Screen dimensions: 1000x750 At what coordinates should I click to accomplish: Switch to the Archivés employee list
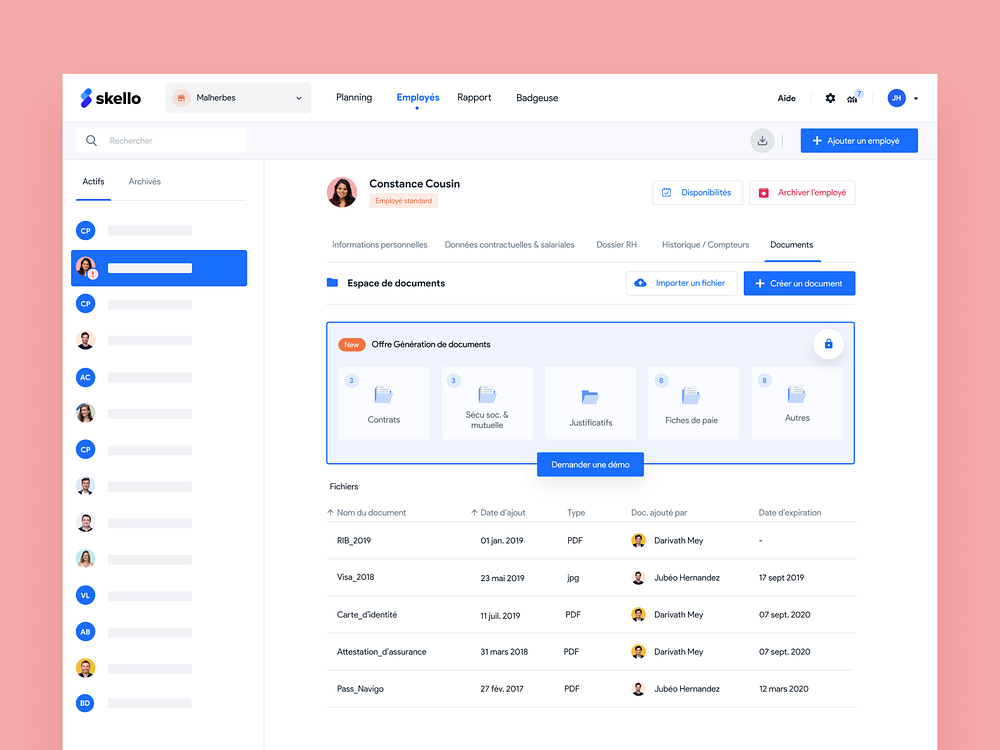coord(144,181)
